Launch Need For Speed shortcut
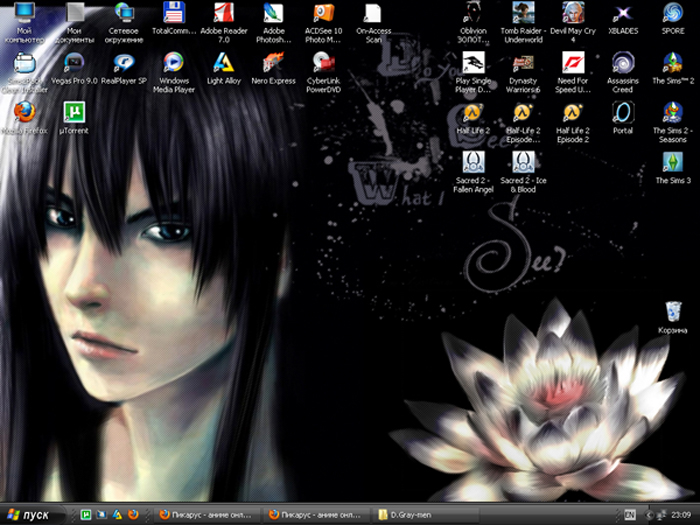Screen dimensions: 700x525 (x=573, y=72)
